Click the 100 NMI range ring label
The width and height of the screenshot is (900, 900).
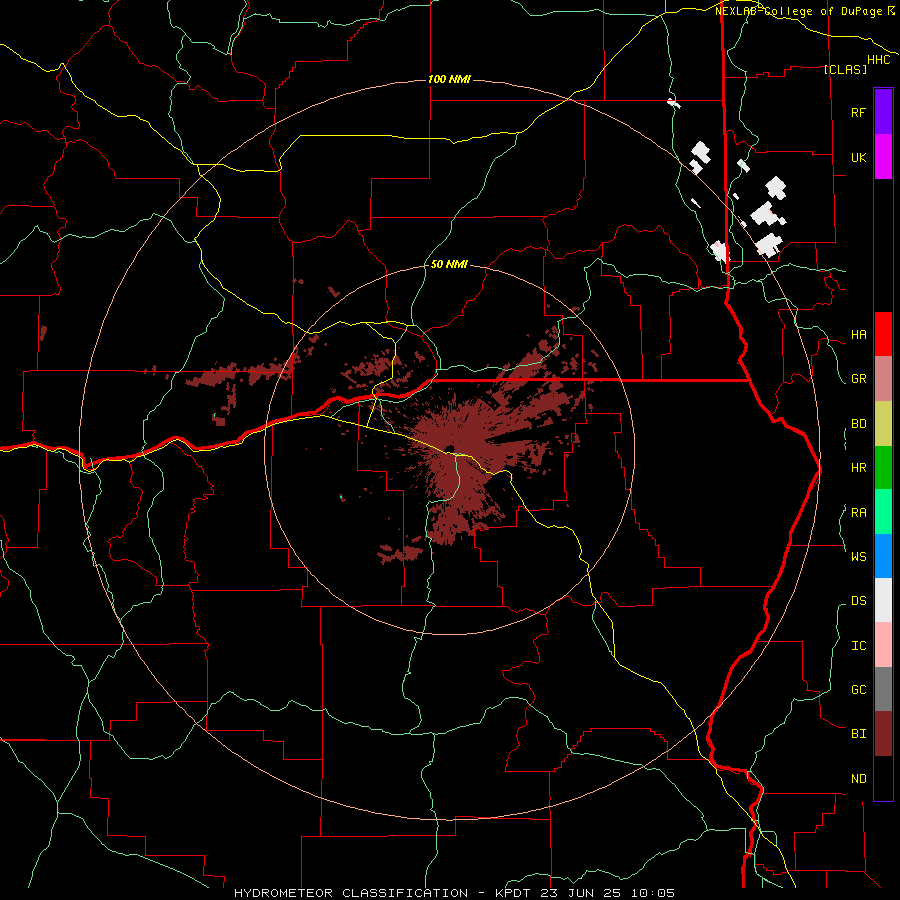click(449, 79)
